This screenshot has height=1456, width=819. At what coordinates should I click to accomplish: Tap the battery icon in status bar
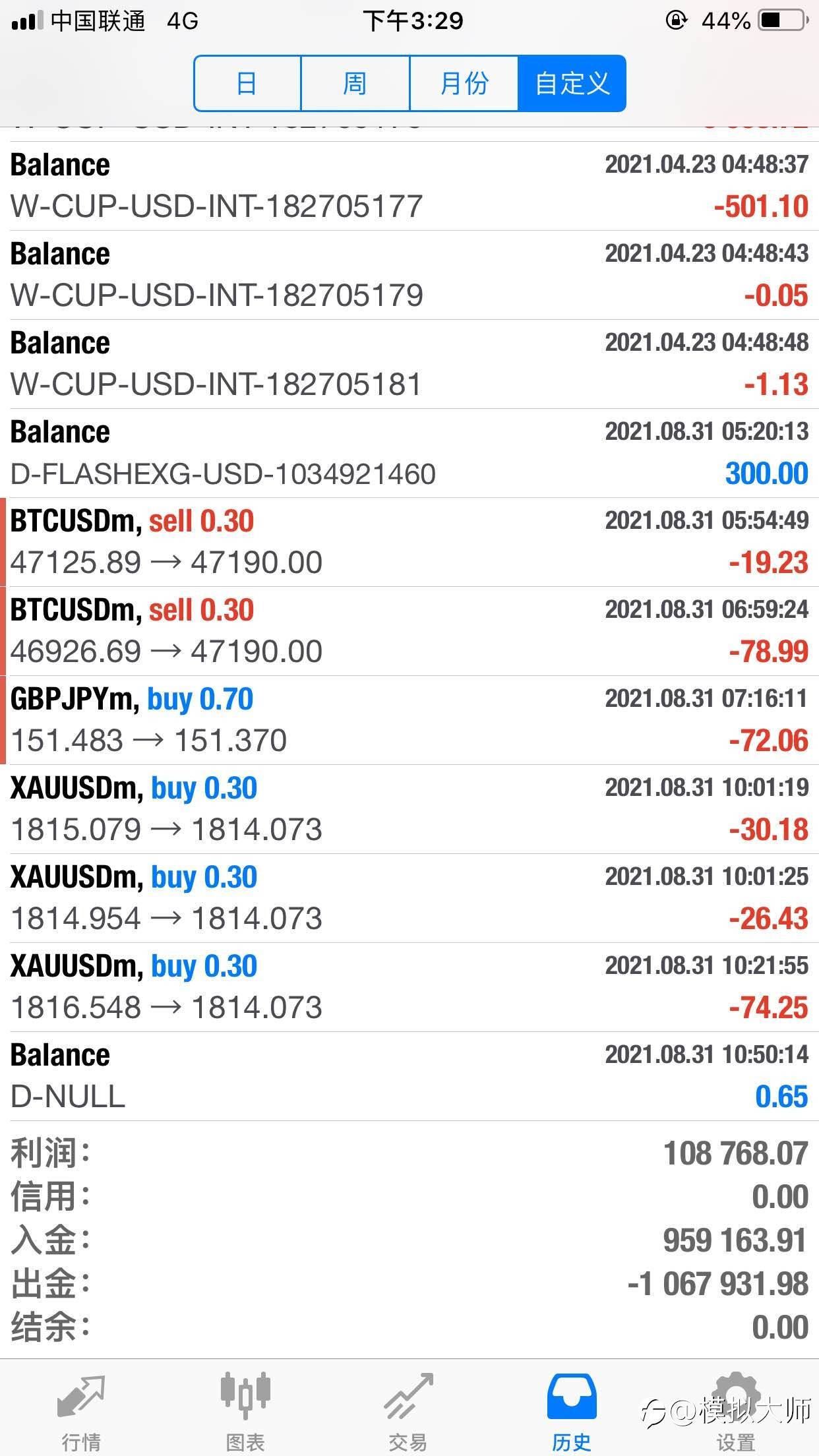click(784, 21)
